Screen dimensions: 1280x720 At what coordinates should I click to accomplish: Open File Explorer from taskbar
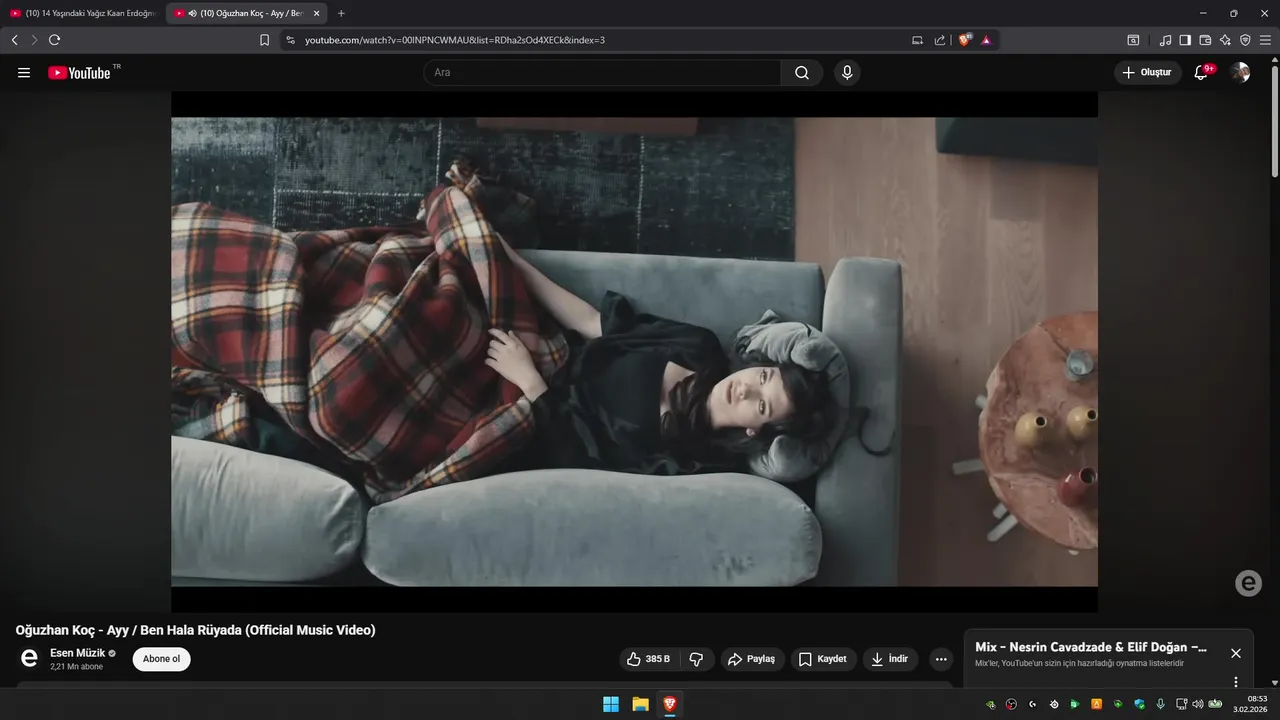[640, 704]
